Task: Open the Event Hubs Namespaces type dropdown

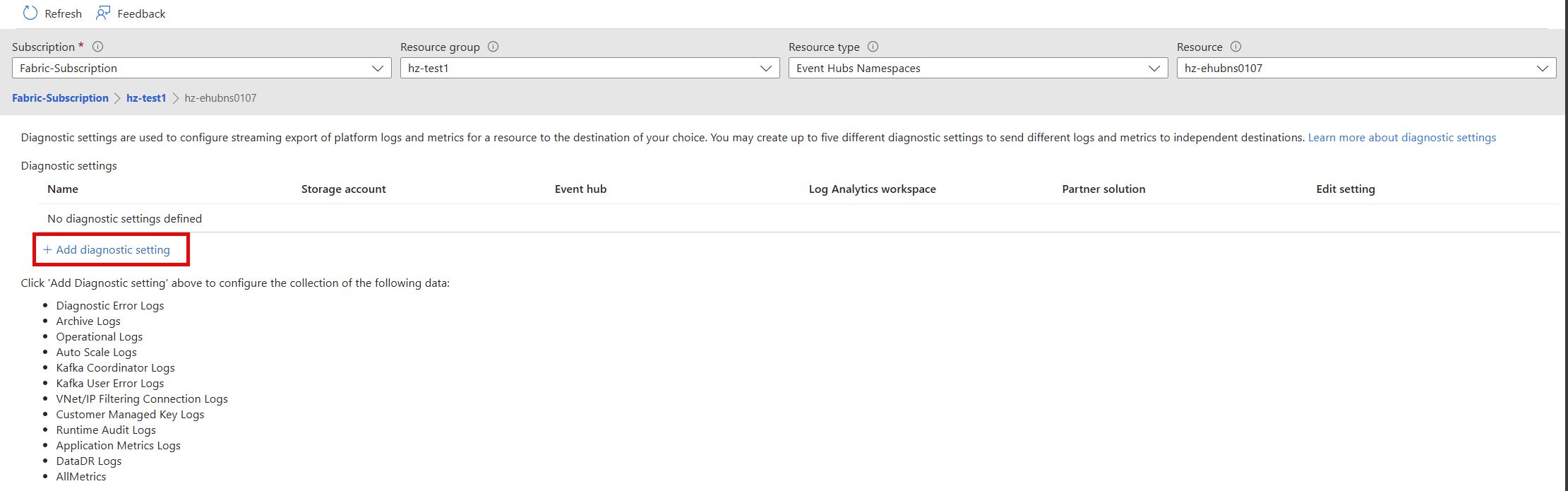Action: tap(978, 68)
